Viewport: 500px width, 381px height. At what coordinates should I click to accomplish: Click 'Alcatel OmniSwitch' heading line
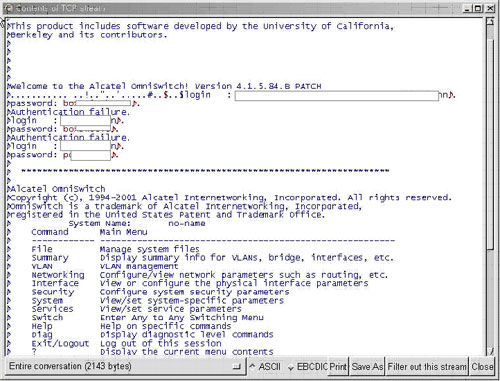[x=57, y=189]
